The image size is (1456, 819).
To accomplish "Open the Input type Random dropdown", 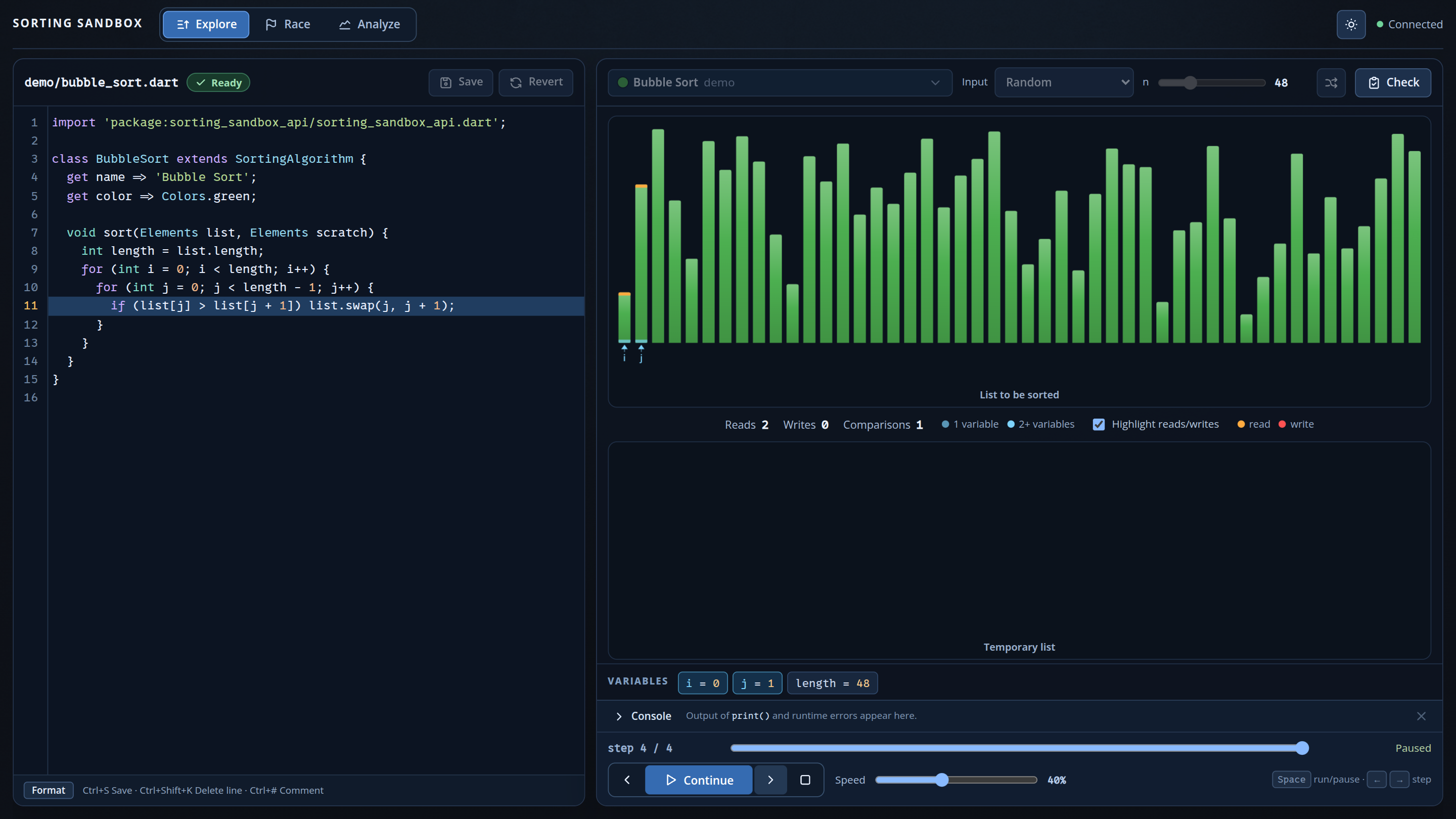I will pos(1064,82).
